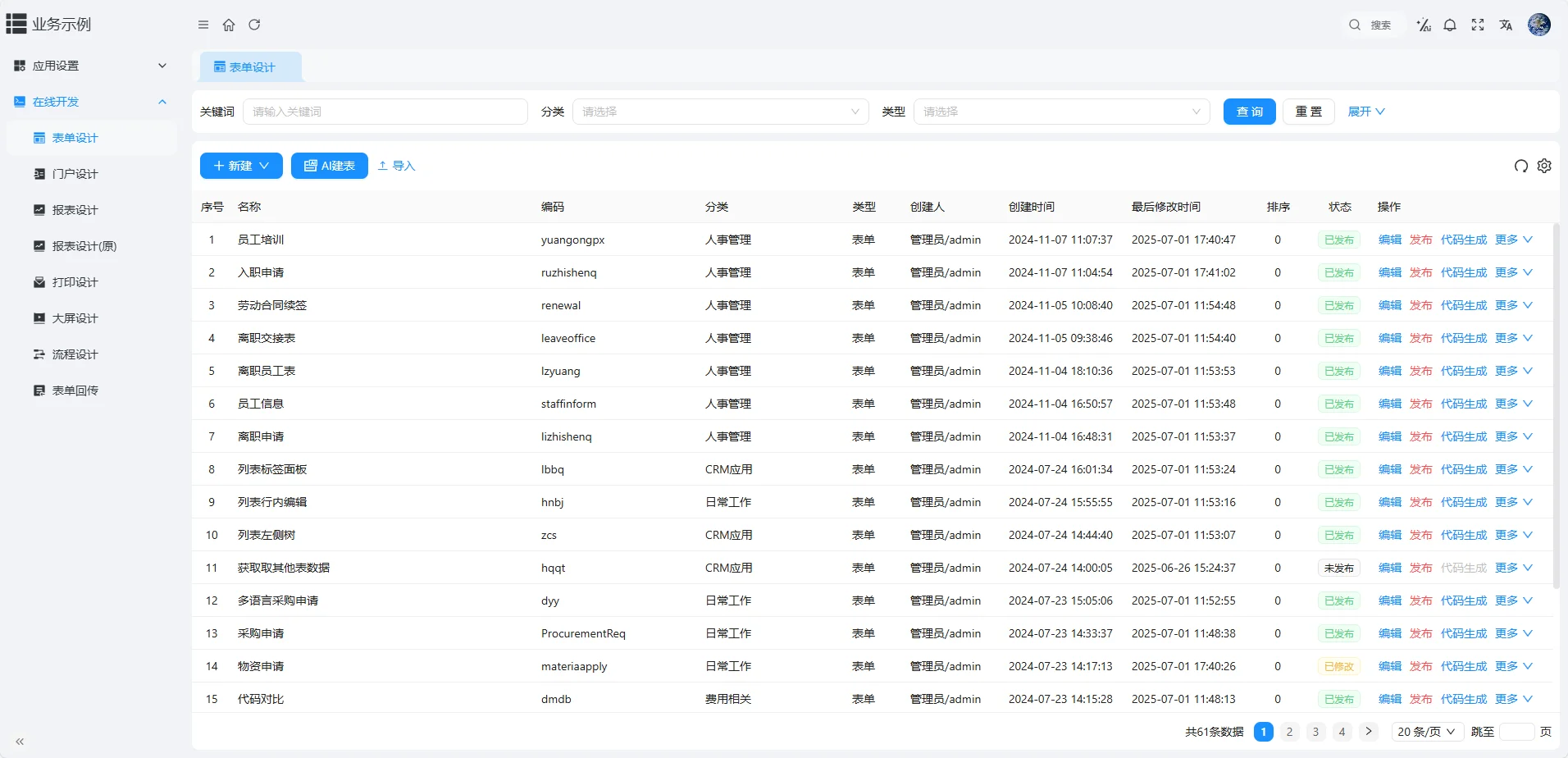Click the vertical table scrollbar
The width and height of the screenshot is (1568, 758).
[1556, 405]
